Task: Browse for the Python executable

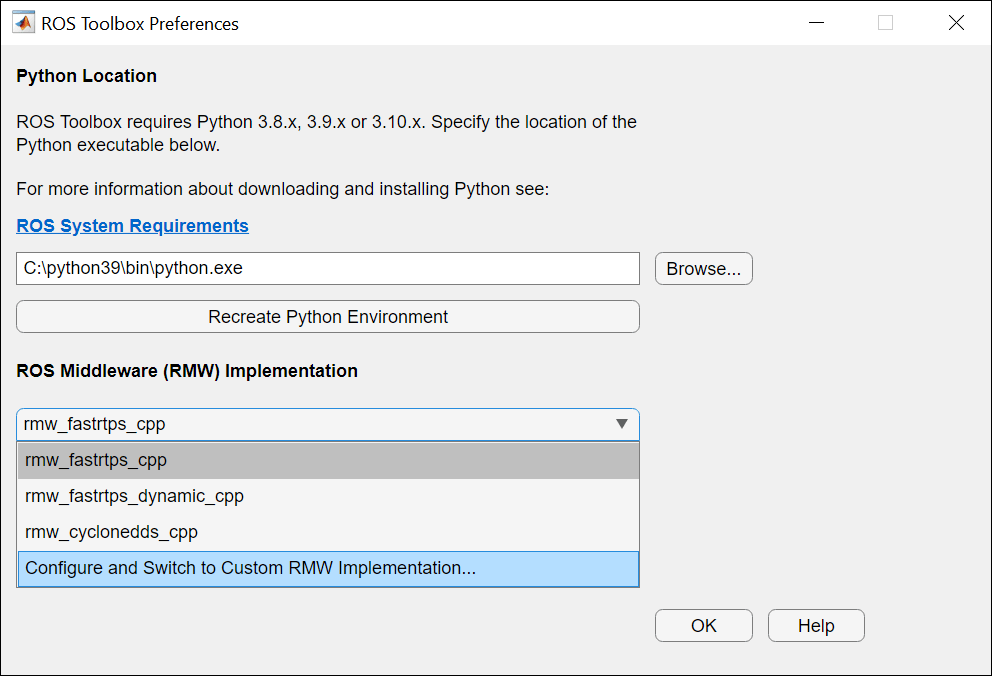Action: coord(704,269)
